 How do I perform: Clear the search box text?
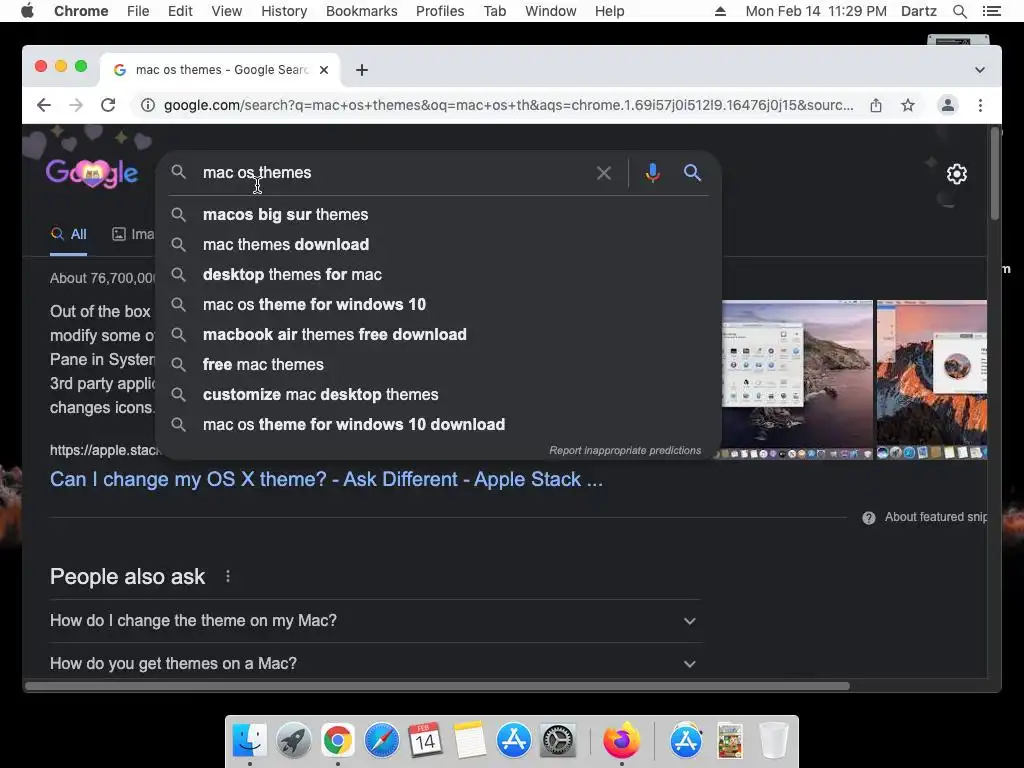pyautogui.click(x=604, y=173)
